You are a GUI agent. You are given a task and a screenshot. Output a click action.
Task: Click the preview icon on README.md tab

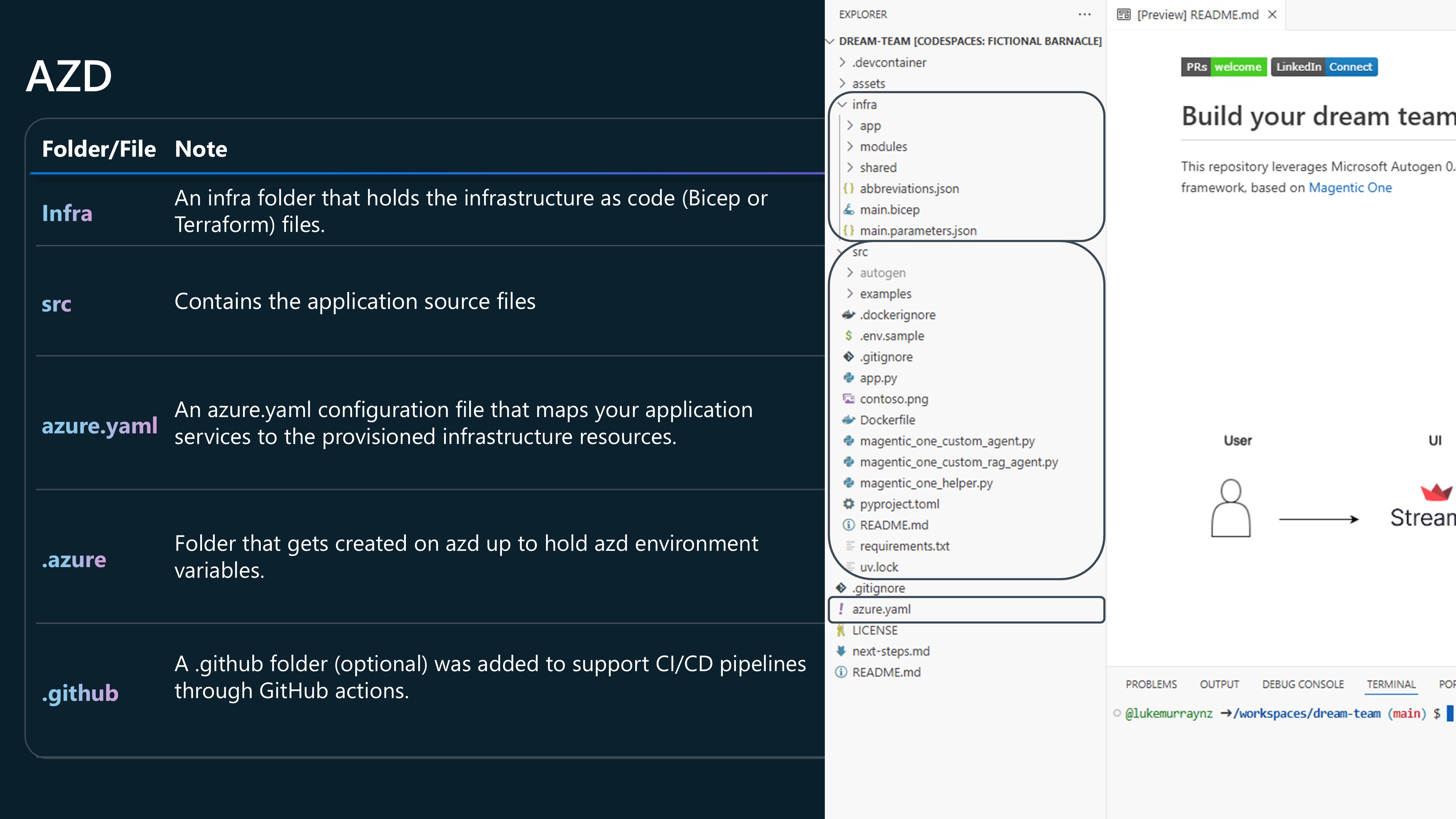(x=1124, y=15)
